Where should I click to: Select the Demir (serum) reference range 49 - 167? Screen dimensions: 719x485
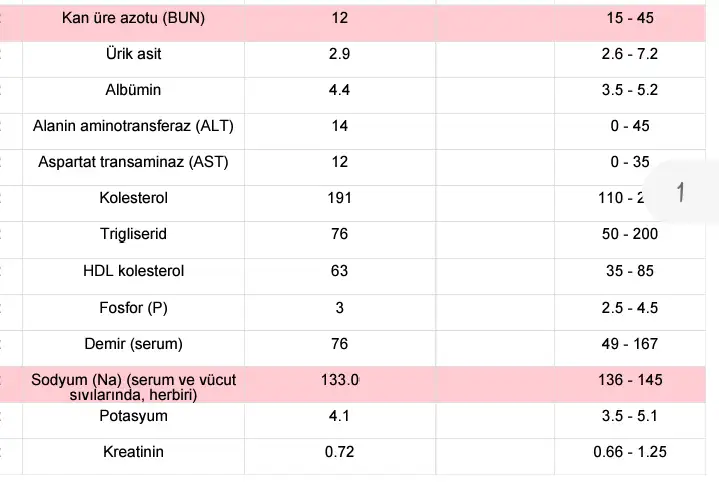(629, 344)
